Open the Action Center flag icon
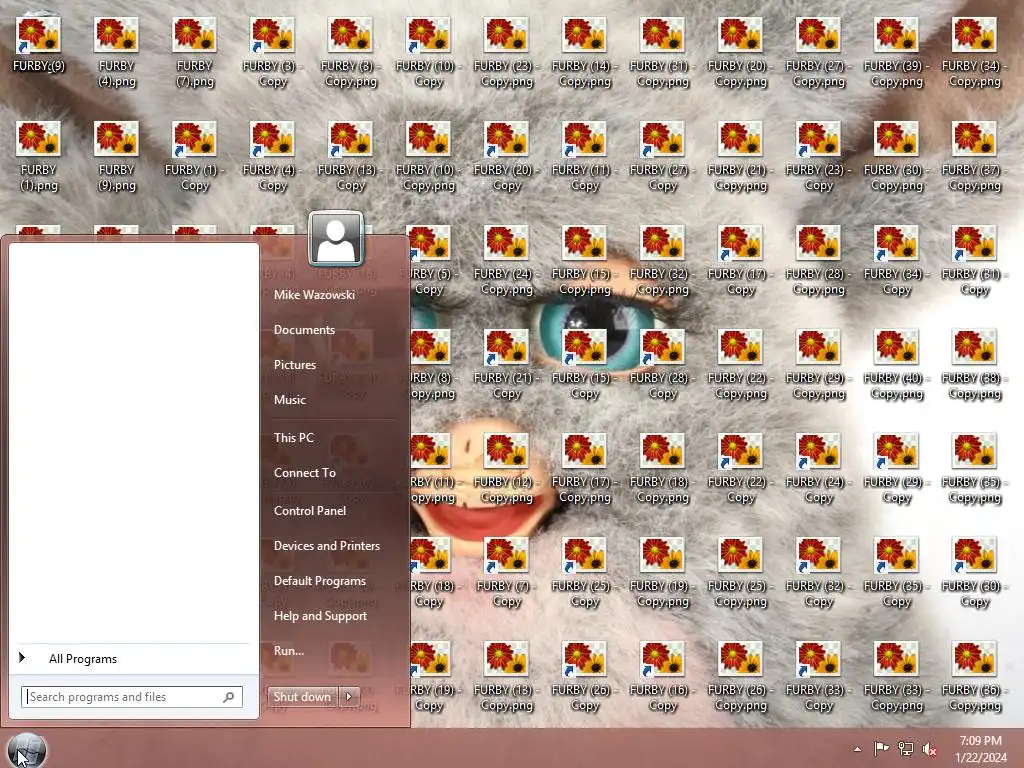The image size is (1024, 768). coord(881,749)
